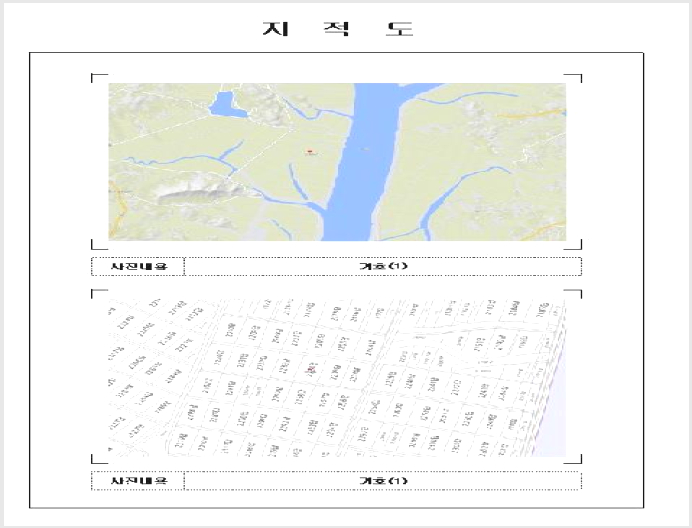Select the 사진내용 cell under the parcel map
This screenshot has width=692, height=528.
tap(138, 481)
